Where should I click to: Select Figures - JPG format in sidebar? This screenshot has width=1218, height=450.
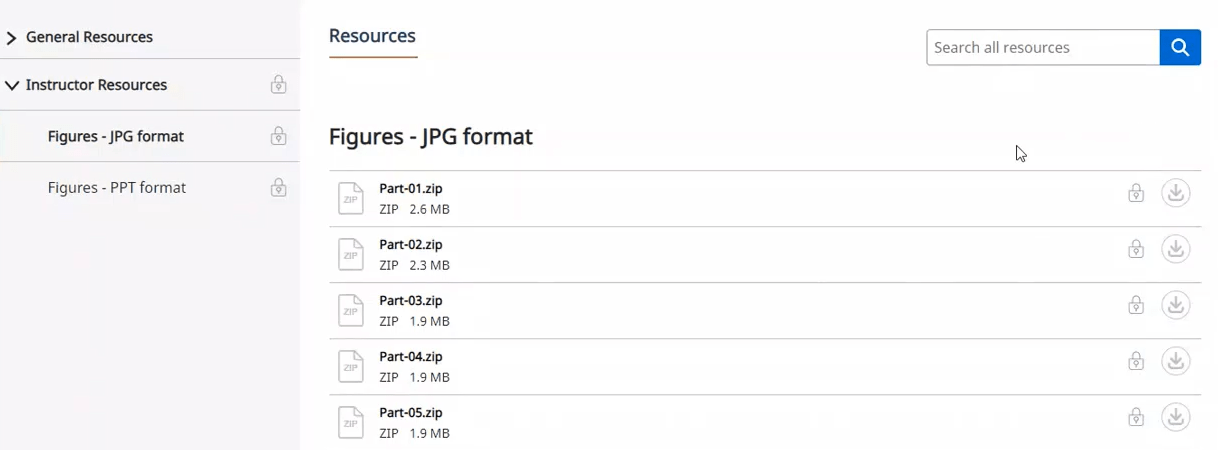(x=116, y=136)
